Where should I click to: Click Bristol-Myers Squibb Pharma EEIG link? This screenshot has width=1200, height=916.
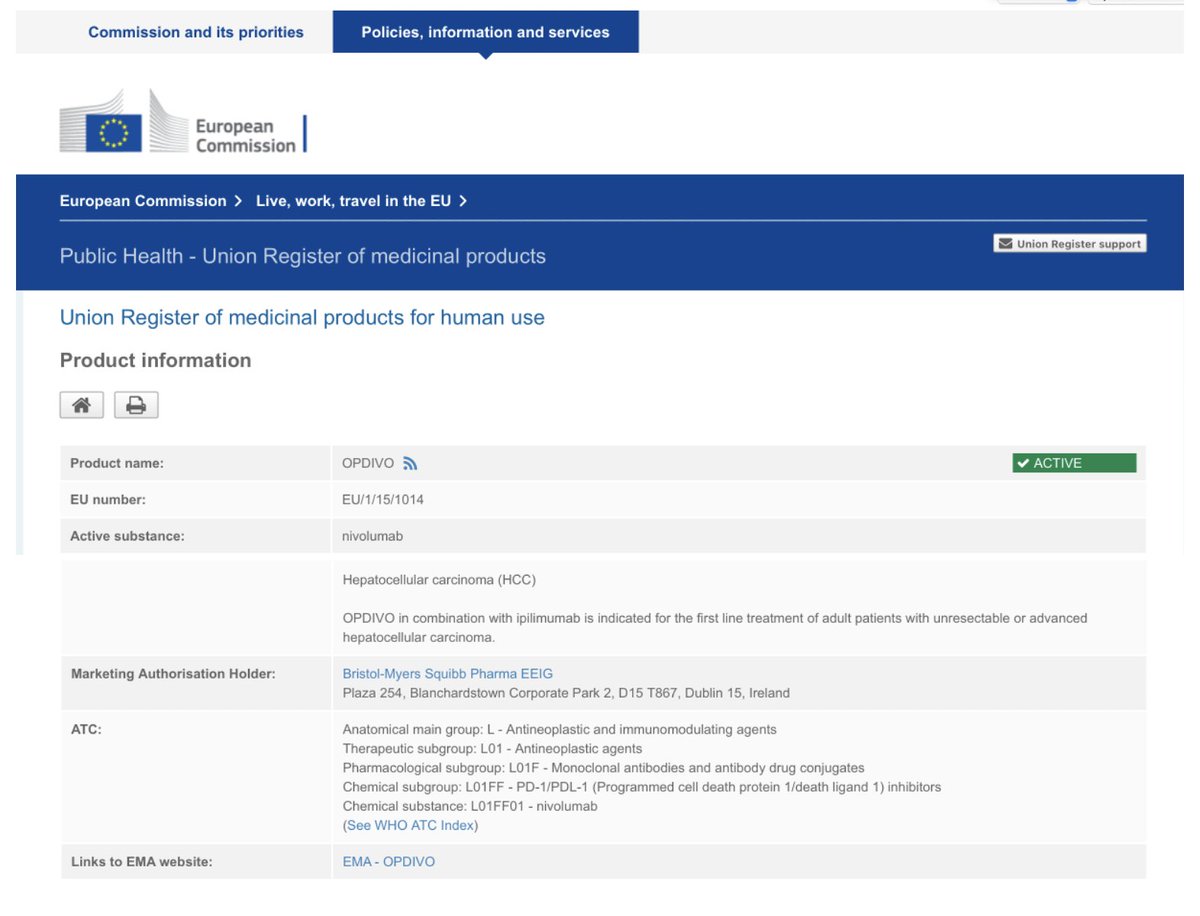pos(447,673)
